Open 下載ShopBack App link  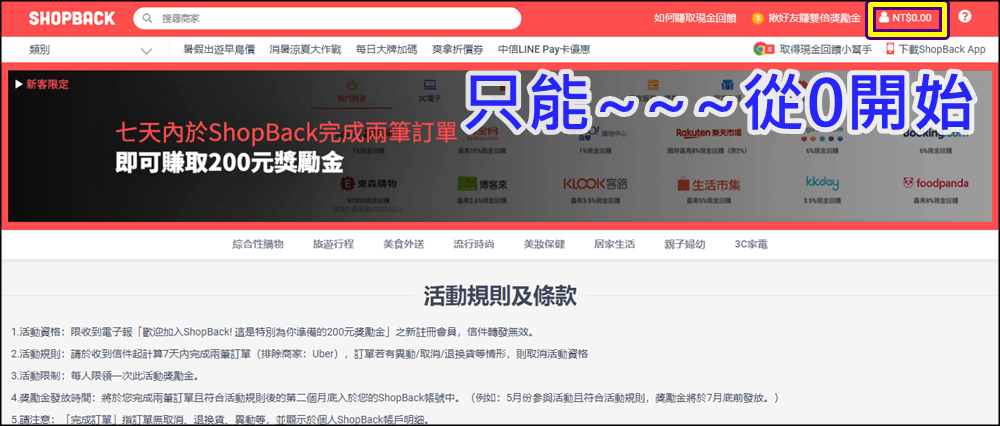[942, 50]
